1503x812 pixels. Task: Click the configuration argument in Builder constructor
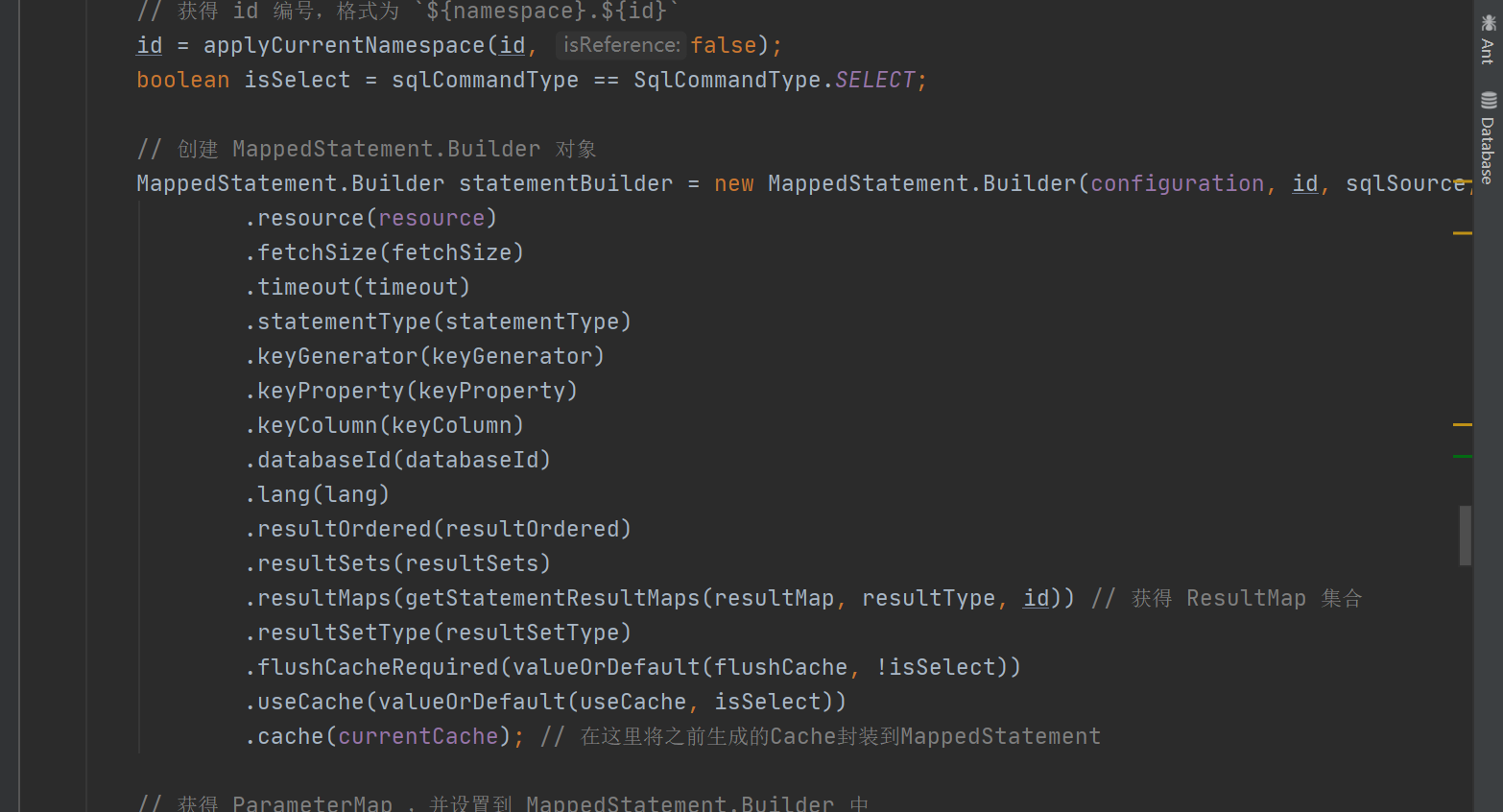(x=1178, y=183)
